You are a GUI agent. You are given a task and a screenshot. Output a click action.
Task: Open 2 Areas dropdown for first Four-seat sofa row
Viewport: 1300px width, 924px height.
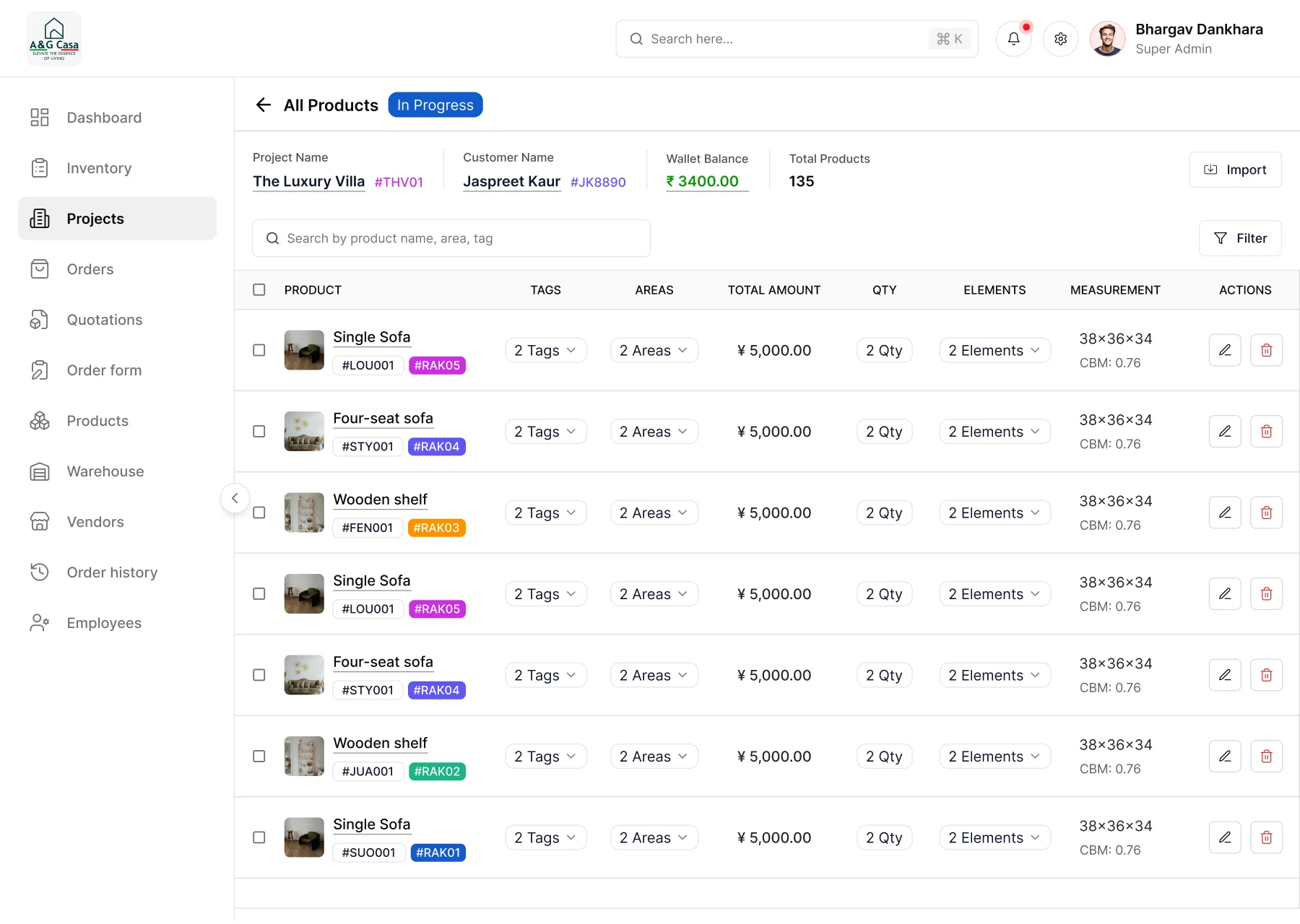pos(654,432)
